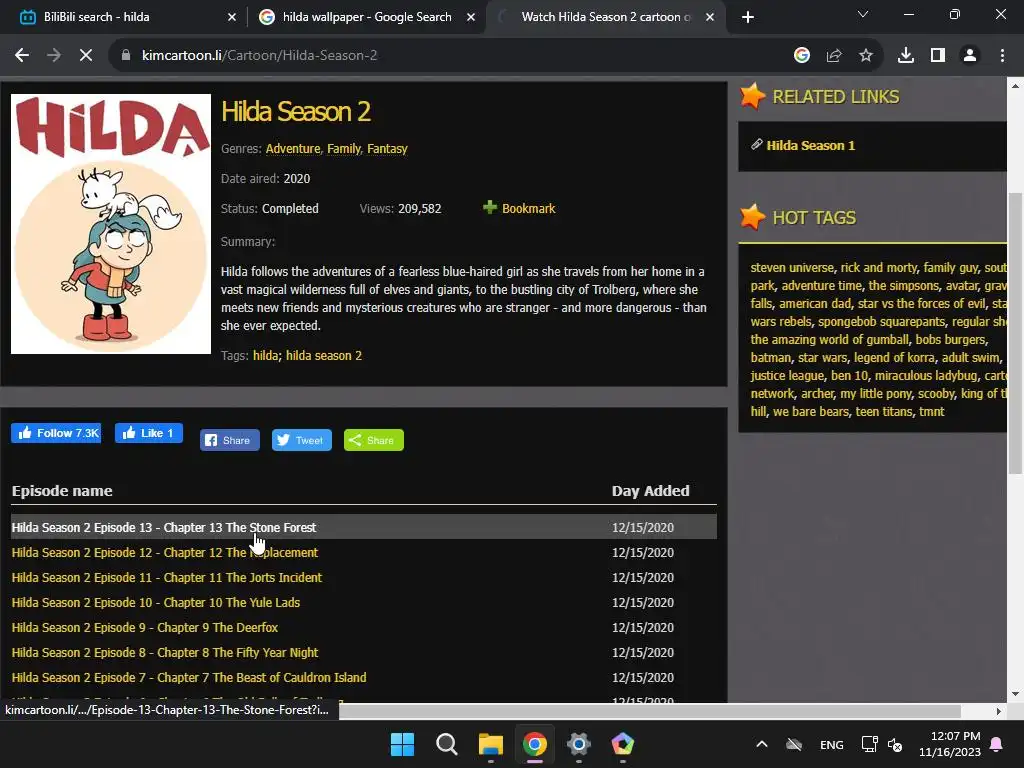1024x768 pixels.
Task: Open Settings gear app in taskbar
Action: 579,744
